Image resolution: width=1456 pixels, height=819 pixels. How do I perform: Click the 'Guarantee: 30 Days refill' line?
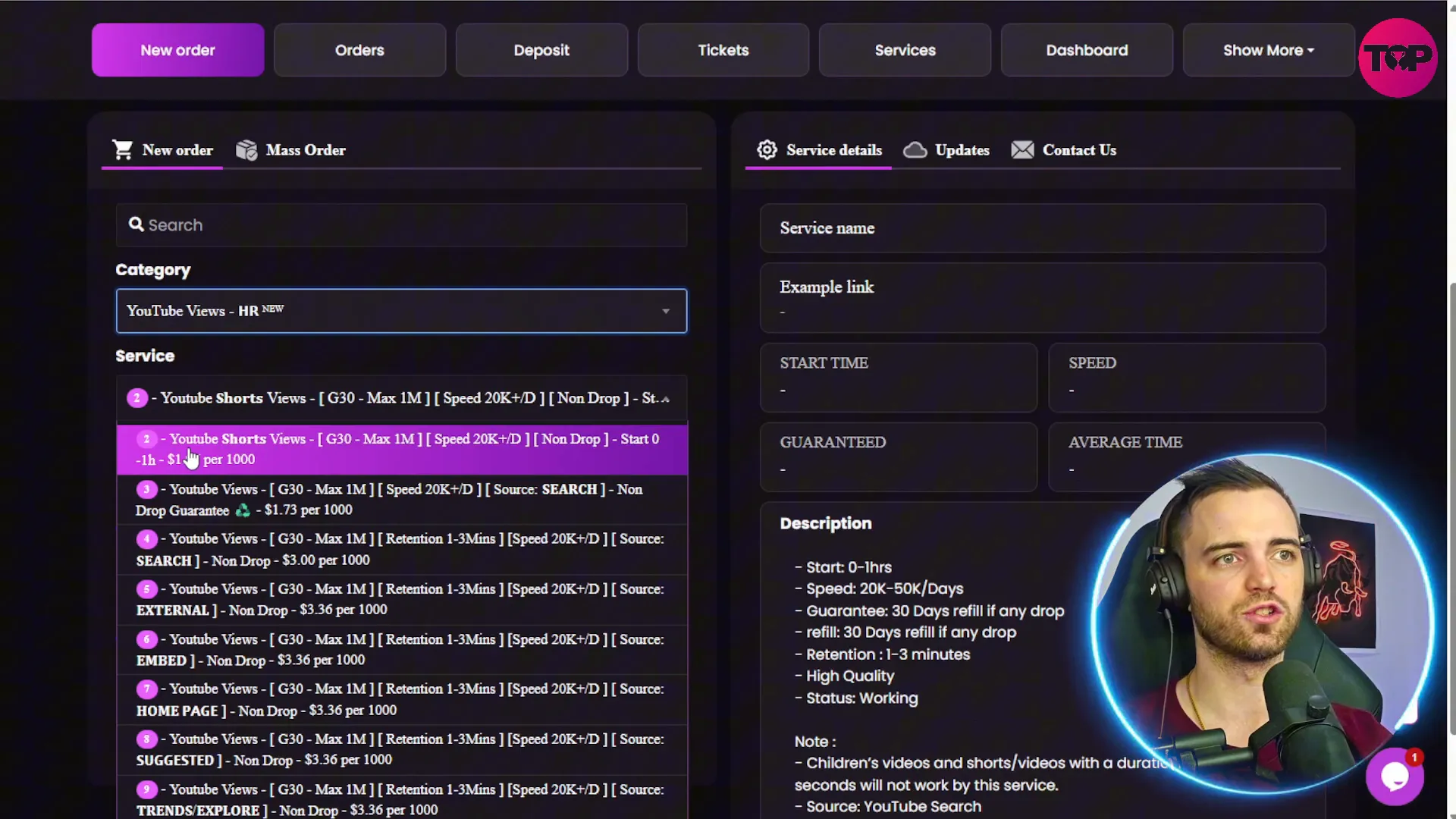tap(930, 611)
